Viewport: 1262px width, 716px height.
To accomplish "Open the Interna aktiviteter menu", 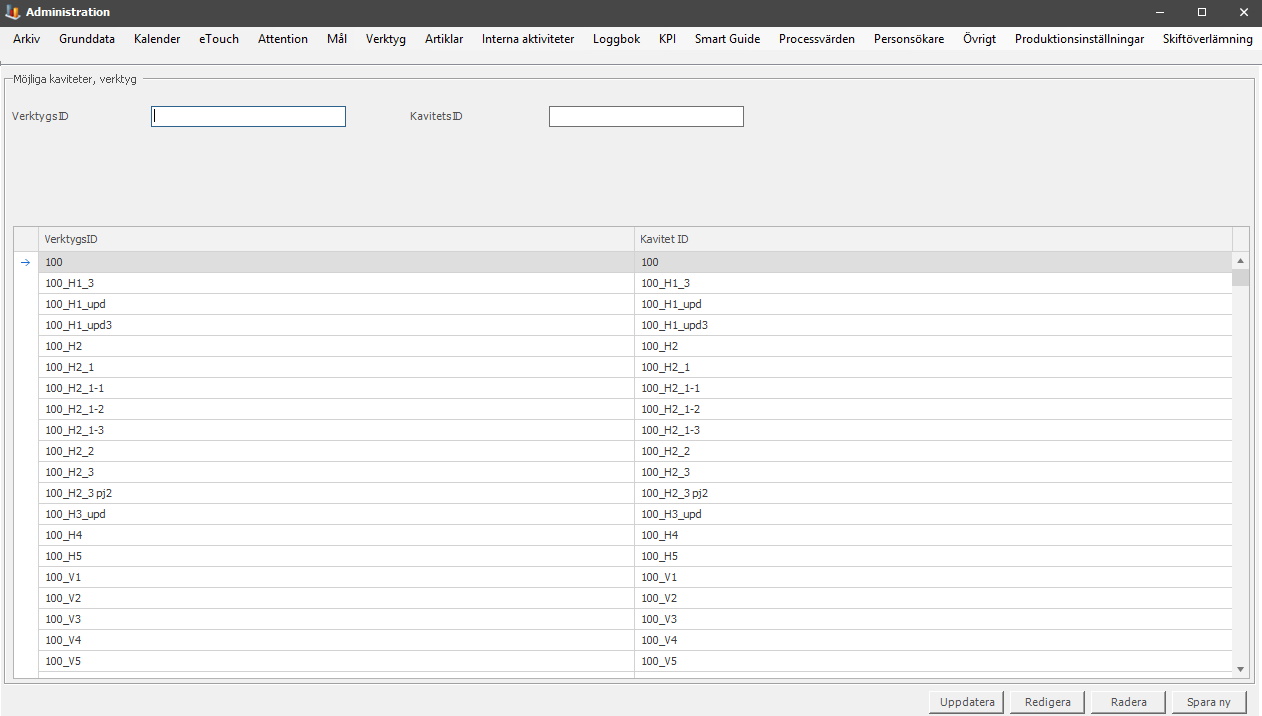I will (528, 39).
